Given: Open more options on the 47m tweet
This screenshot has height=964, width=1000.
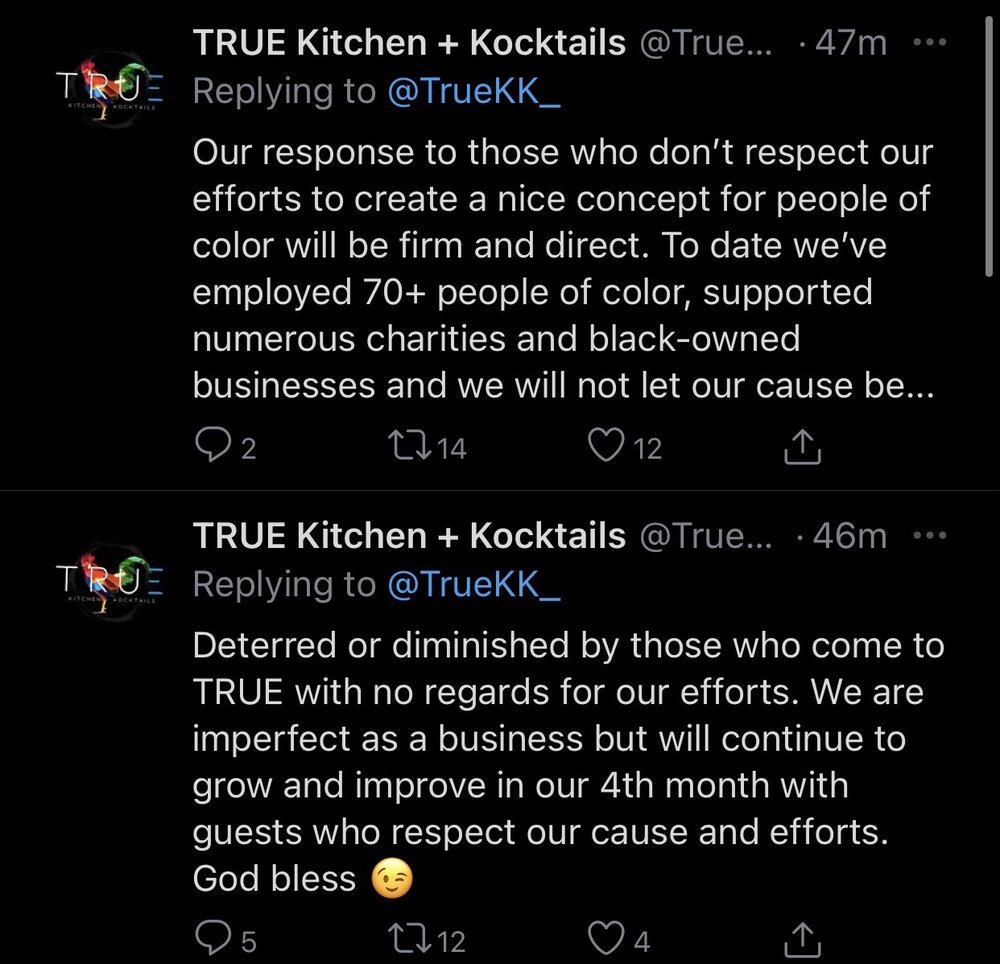Looking at the screenshot, I should [930, 43].
